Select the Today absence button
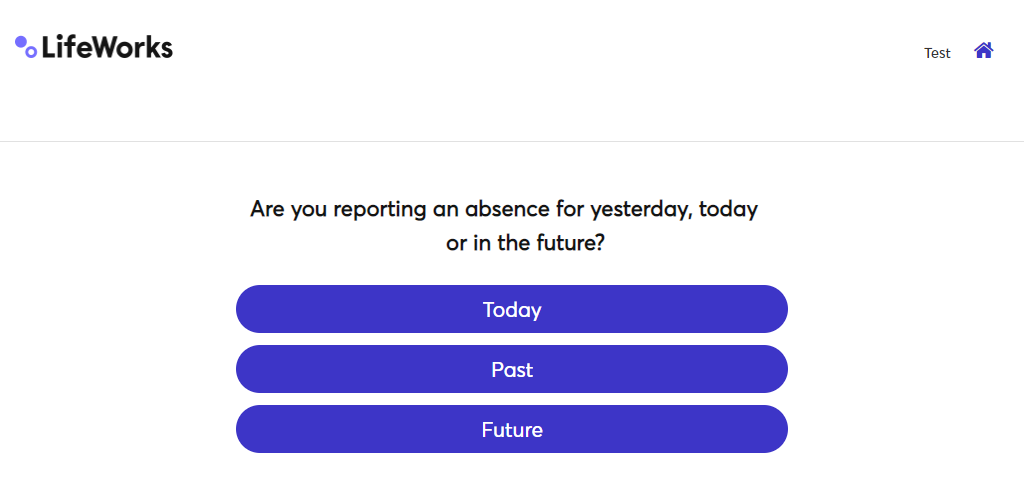This screenshot has height=500, width=1024. [x=512, y=309]
